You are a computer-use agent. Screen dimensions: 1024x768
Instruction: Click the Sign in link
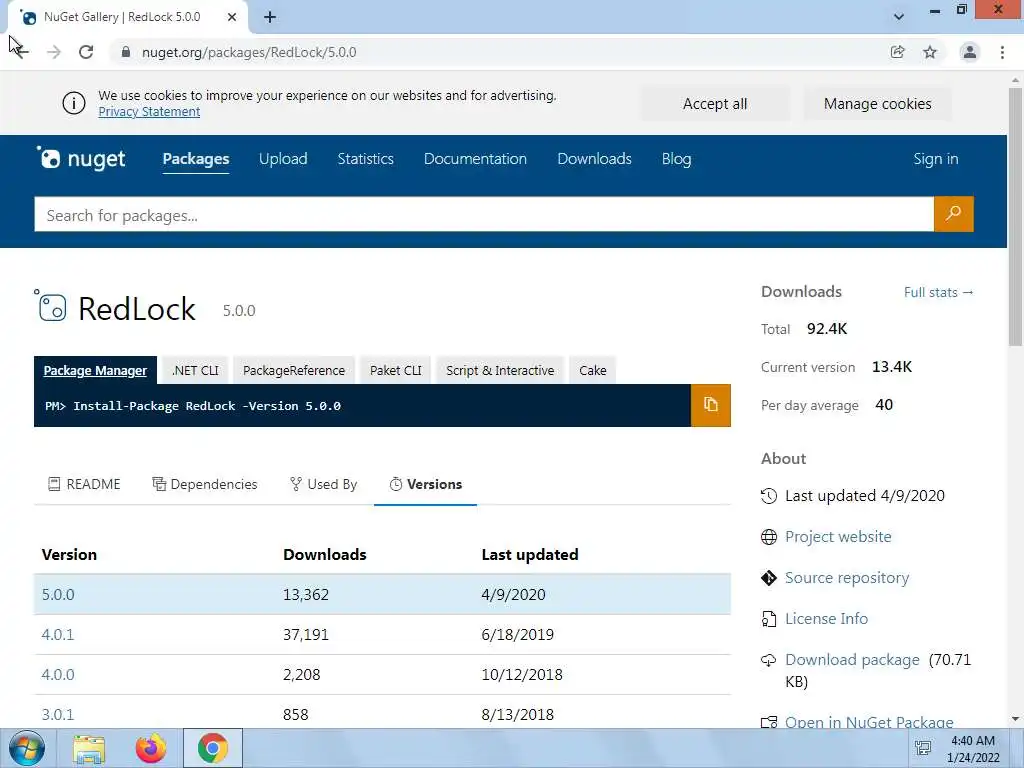click(936, 159)
